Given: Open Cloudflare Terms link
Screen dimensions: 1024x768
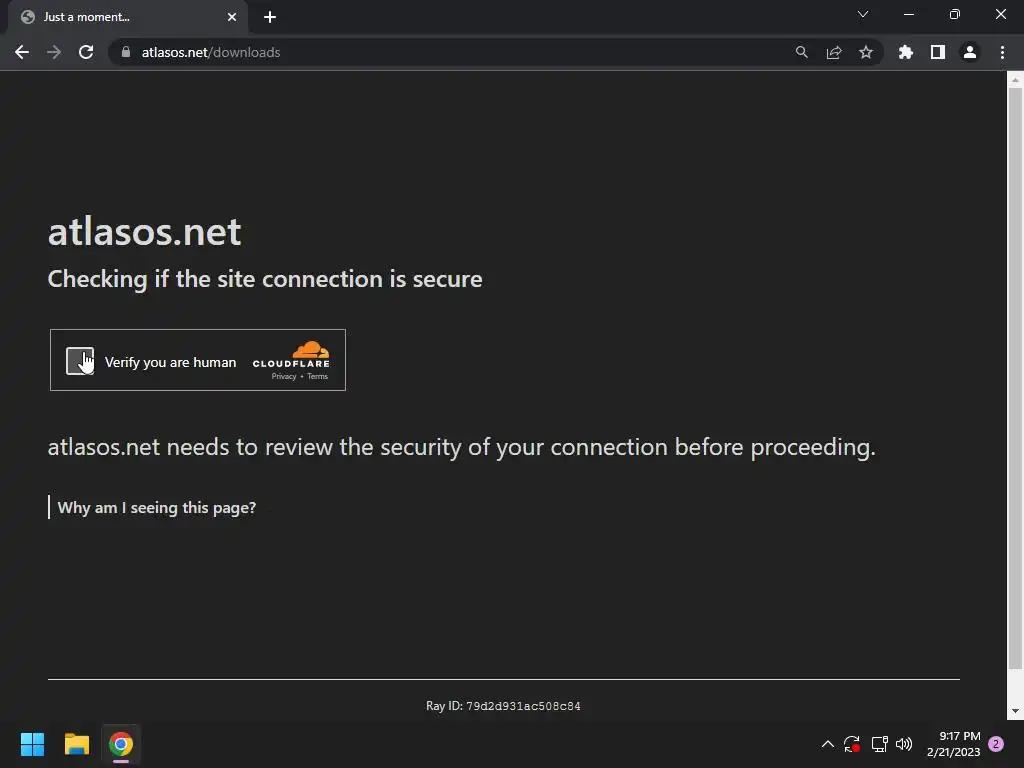Looking at the screenshot, I should pyautogui.click(x=318, y=376).
